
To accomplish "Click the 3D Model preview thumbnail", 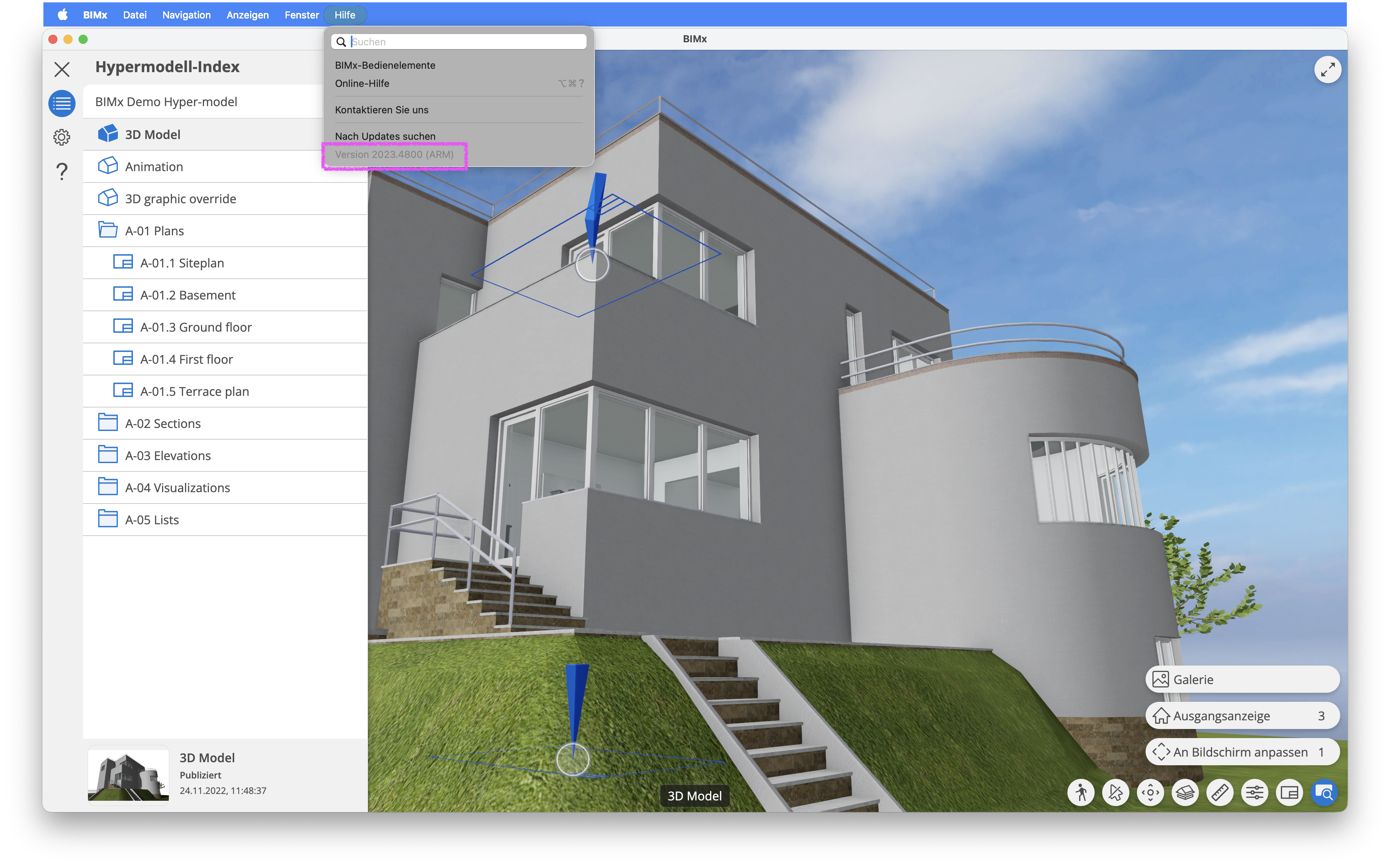I will click(128, 775).
